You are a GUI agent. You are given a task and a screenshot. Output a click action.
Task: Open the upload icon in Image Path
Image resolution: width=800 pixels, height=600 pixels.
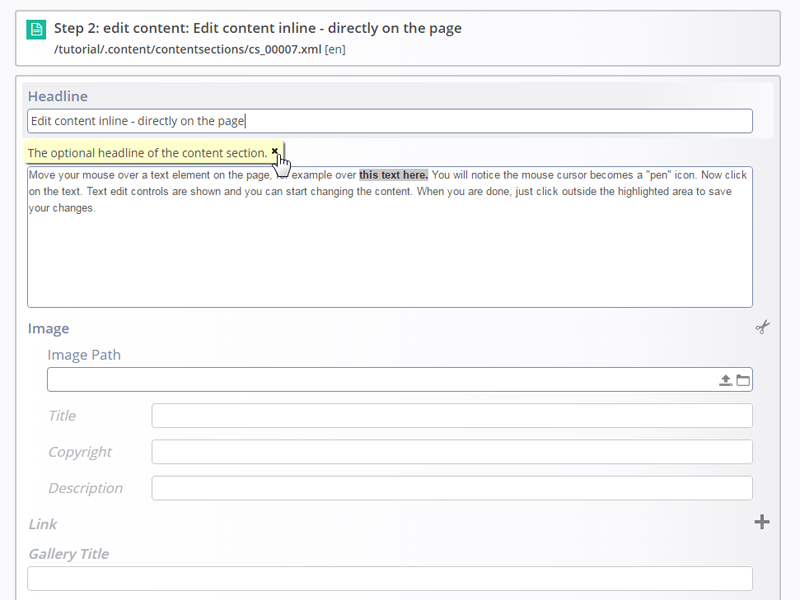point(725,380)
